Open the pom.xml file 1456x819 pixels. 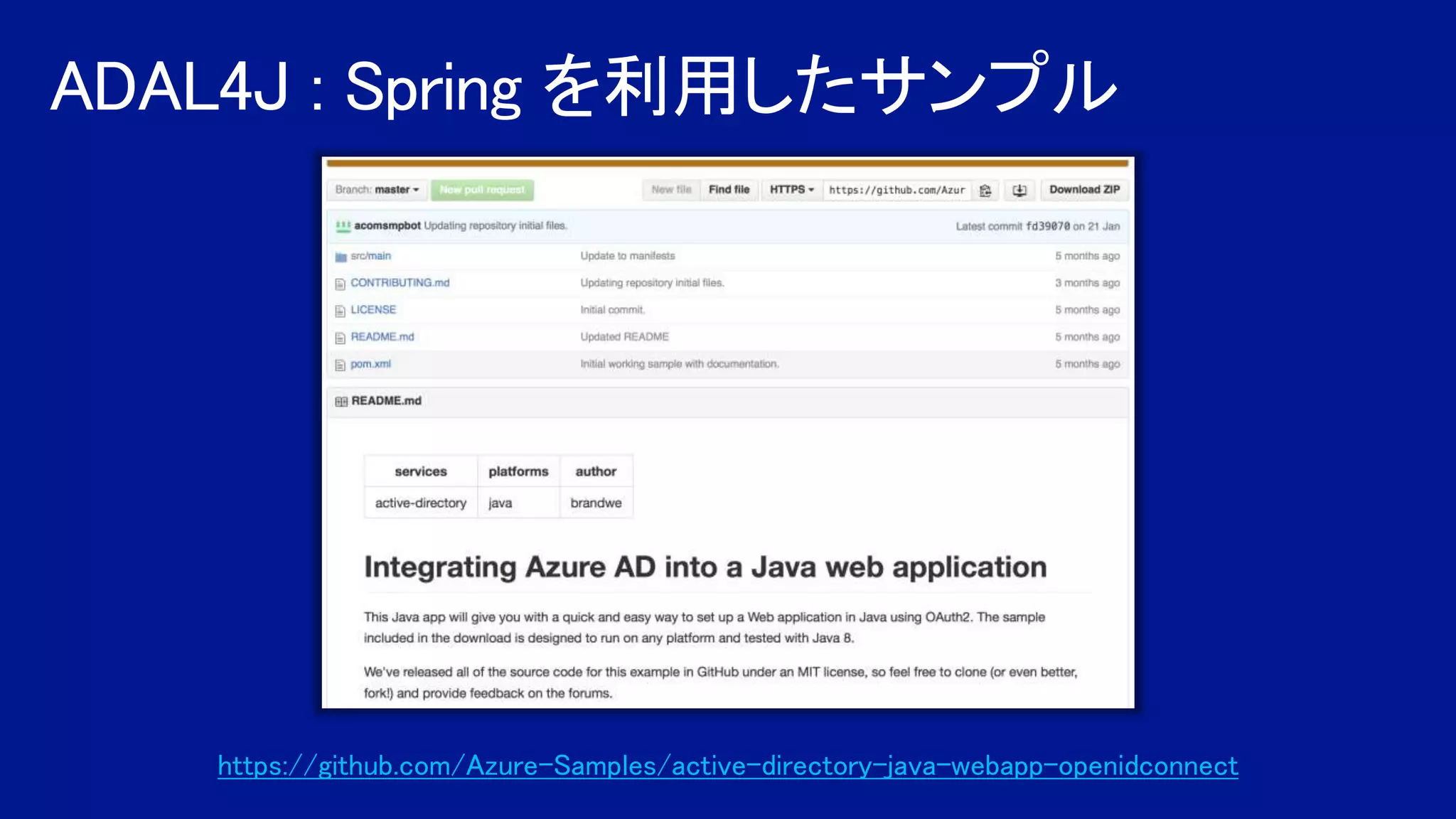click(370, 364)
